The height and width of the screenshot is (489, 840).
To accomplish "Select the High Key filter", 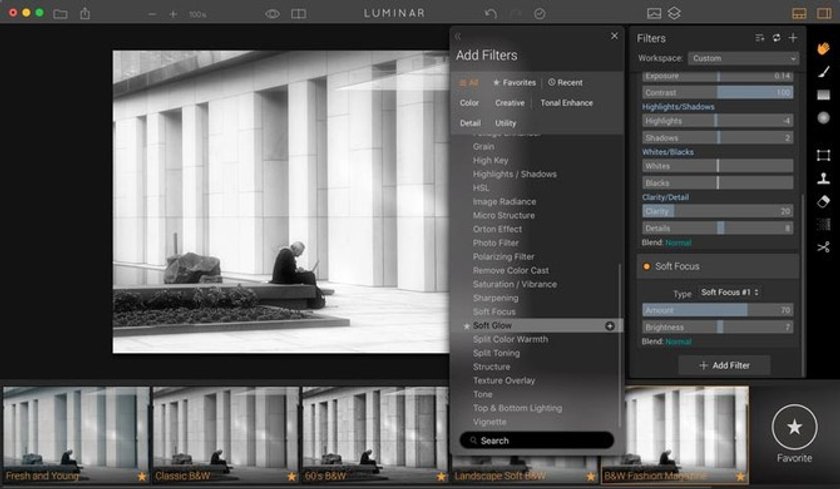I will click(x=490, y=160).
